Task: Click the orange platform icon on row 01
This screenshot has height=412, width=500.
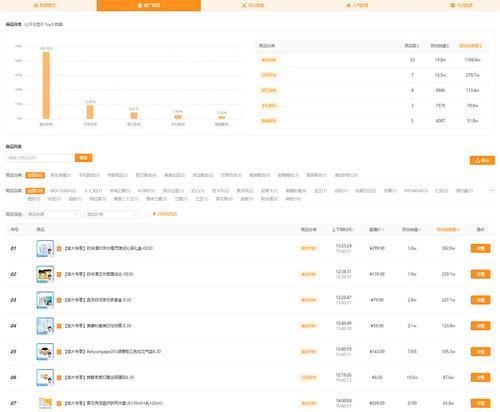Action: [59, 248]
